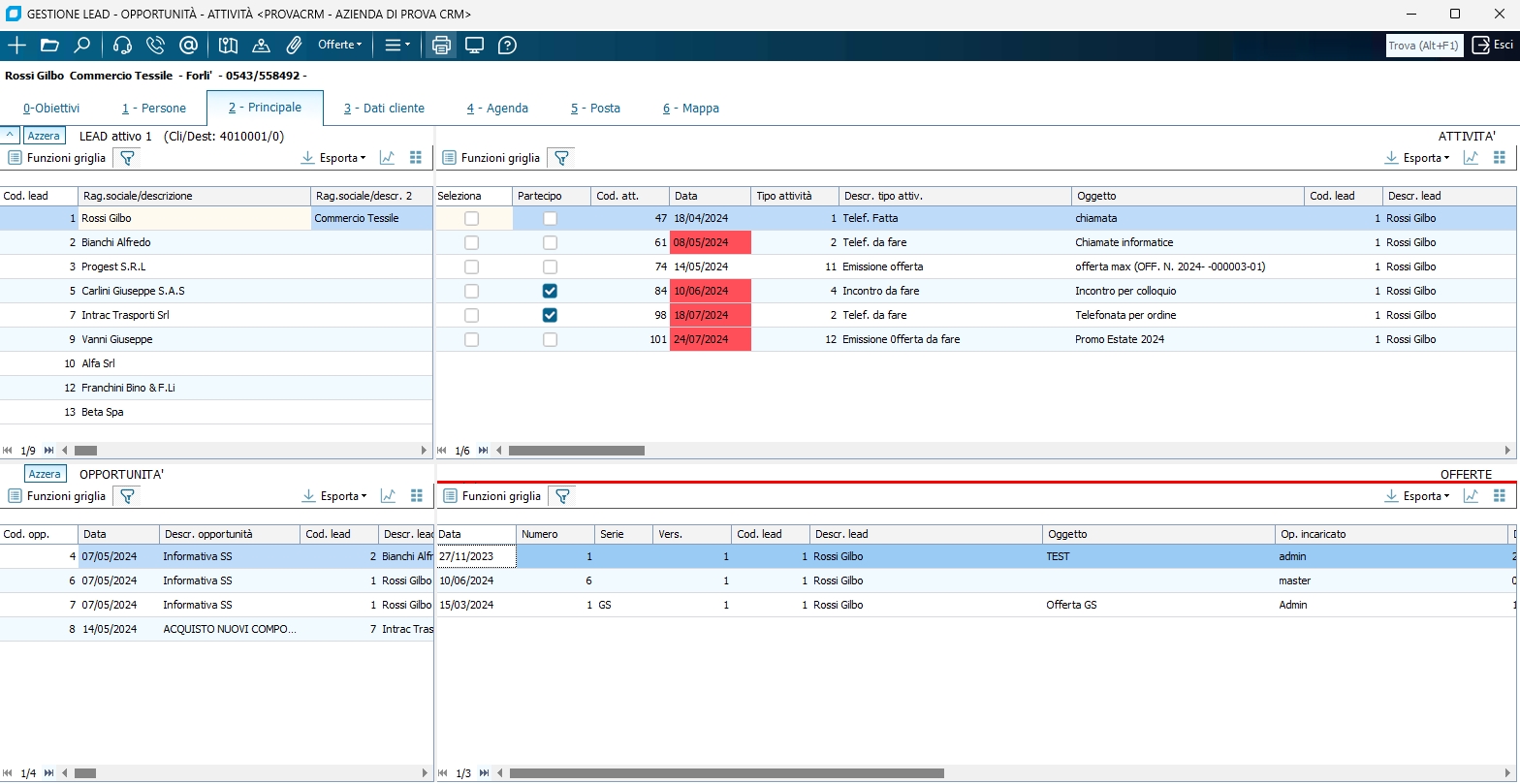Open the 3 - Dati cliente tab
The width and height of the screenshot is (1520, 784).
(x=384, y=109)
